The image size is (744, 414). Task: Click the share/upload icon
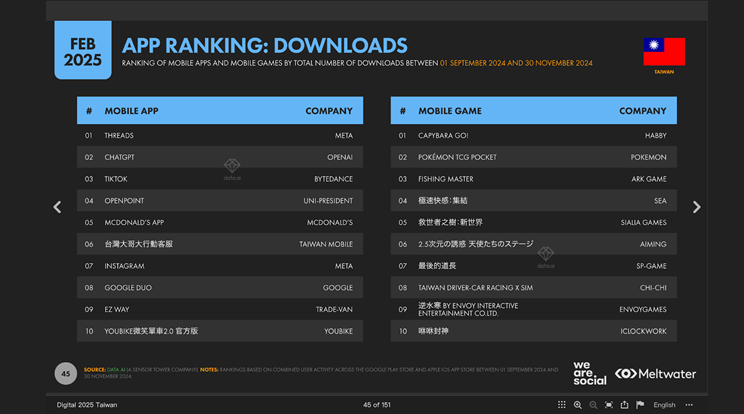pyautogui.click(x=625, y=405)
